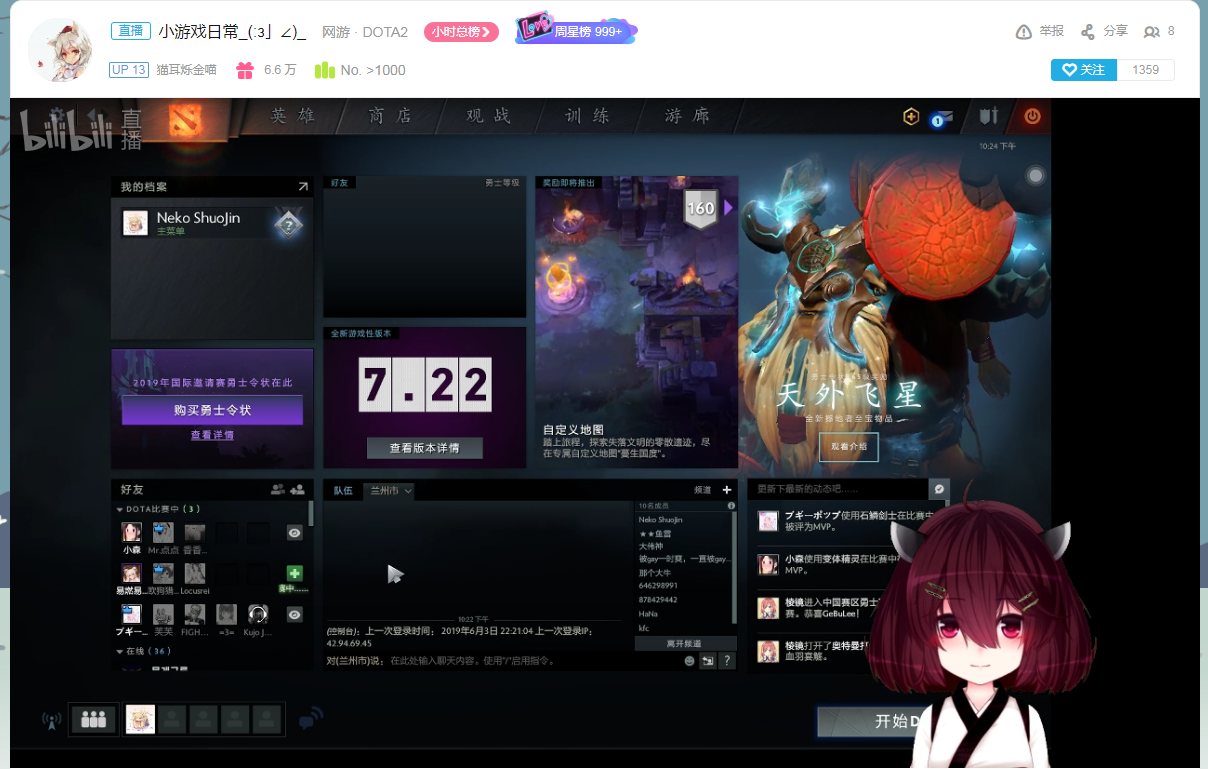The image size is (1208, 769).
Task: Collapse the DOTA比赛中 friends group
Action: coord(120,510)
